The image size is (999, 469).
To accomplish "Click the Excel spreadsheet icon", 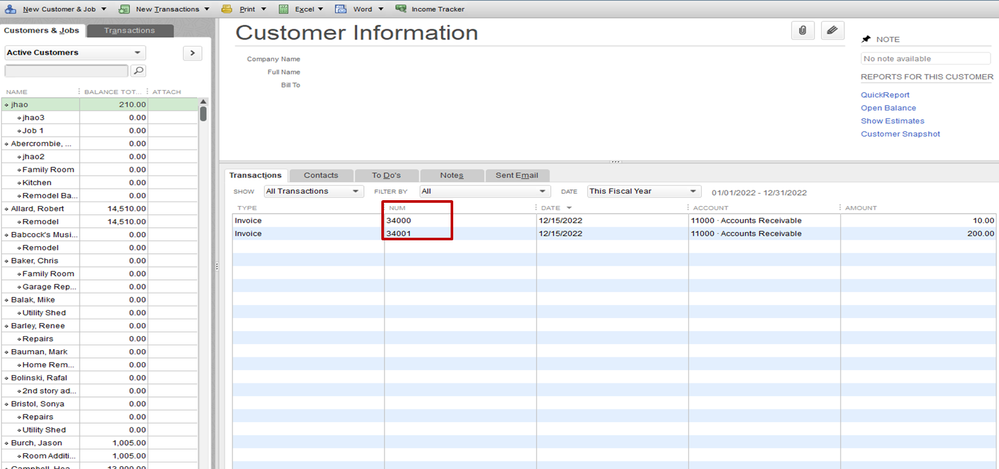I will tap(284, 9).
